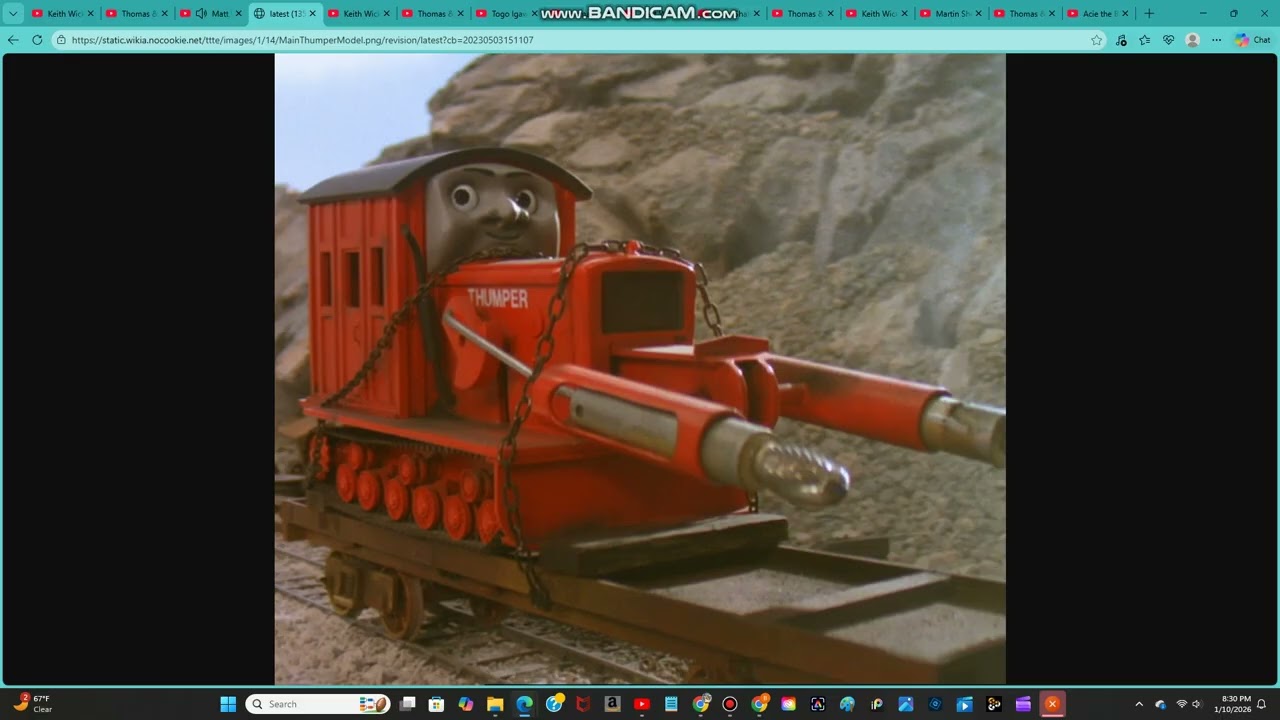Open browser extensions menu
This screenshot has width=1280, height=720.
[1120, 40]
